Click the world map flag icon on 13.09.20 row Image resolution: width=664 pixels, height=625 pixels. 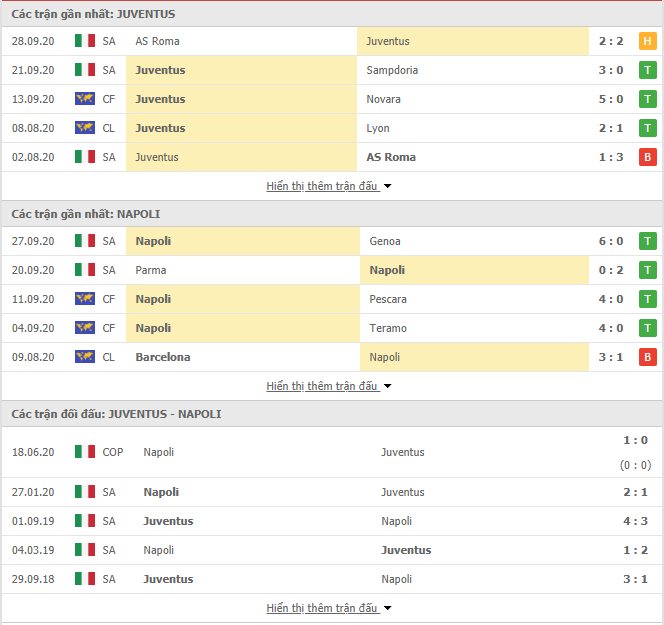[85, 99]
